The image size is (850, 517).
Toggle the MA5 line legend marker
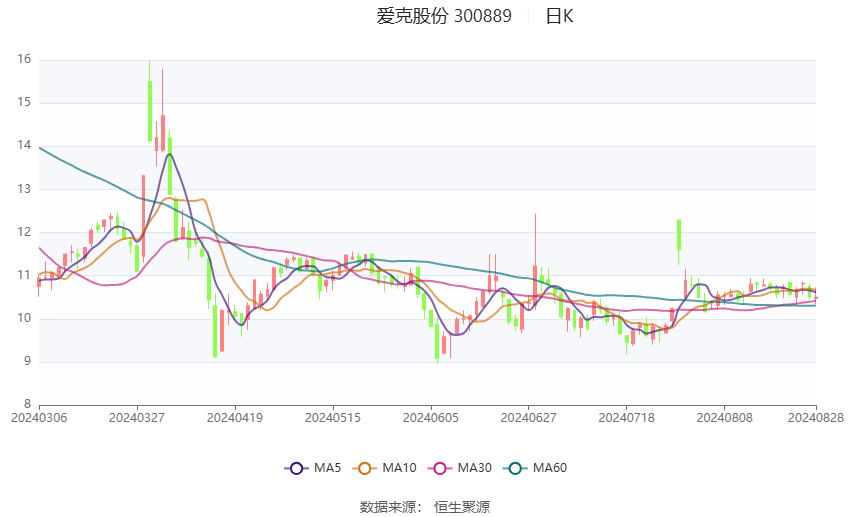coord(296,468)
